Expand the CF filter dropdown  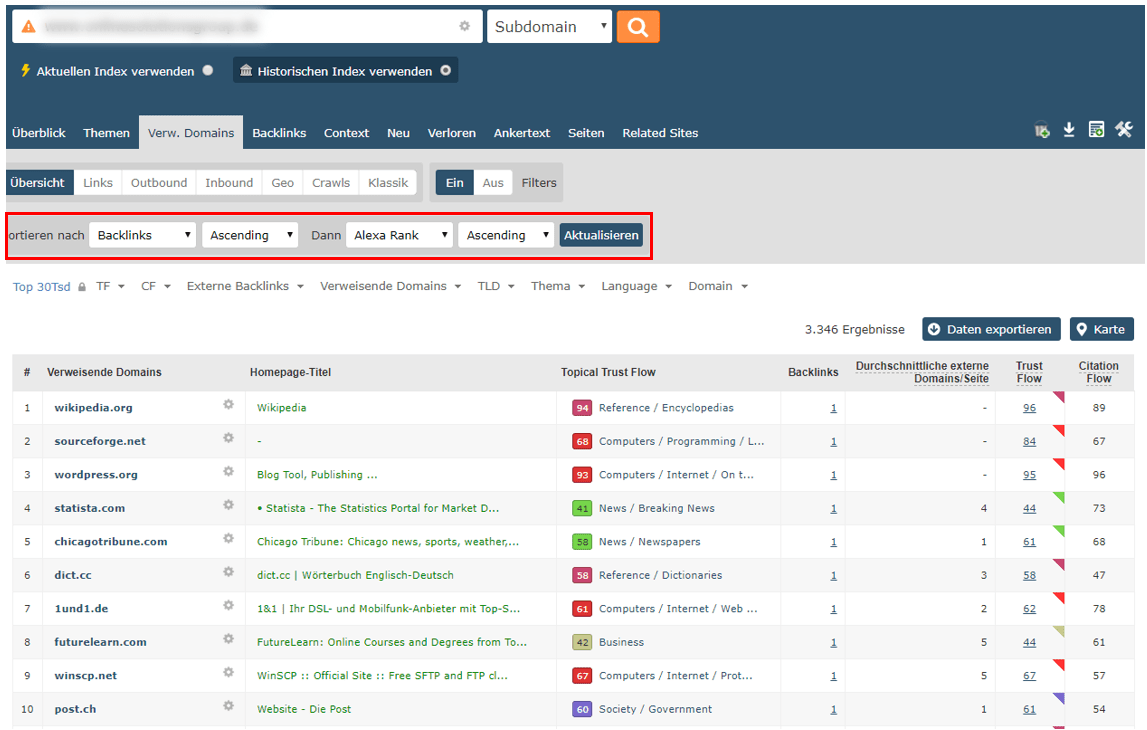pyautogui.click(x=156, y=286)
